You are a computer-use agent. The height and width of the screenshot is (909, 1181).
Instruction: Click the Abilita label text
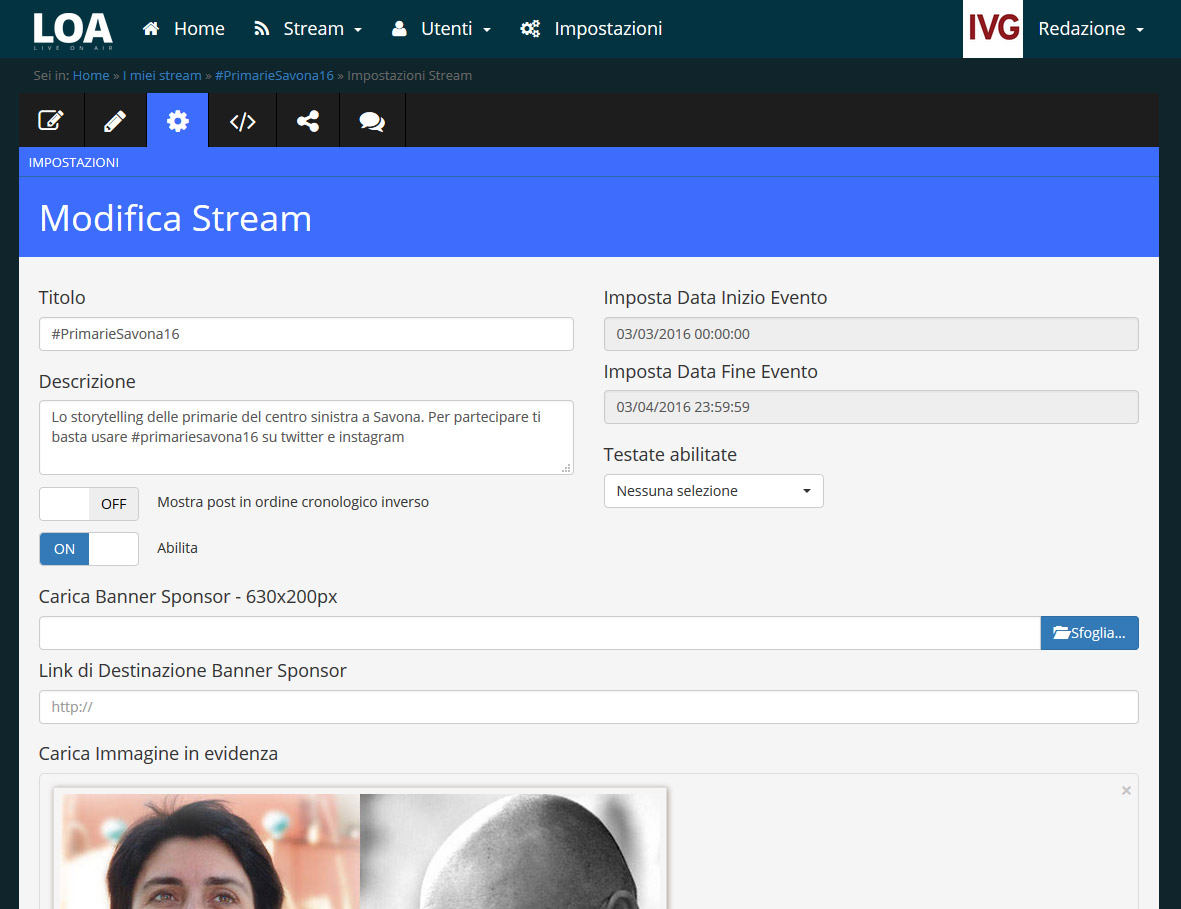177,548
